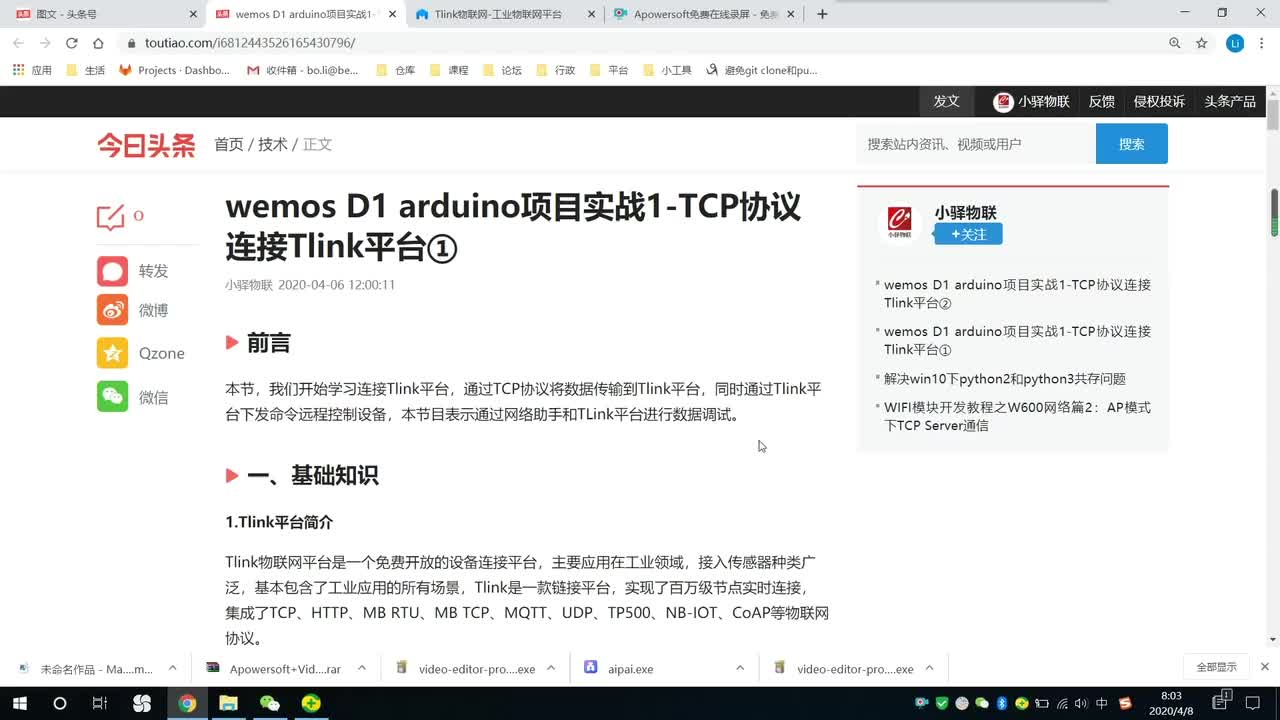This screenshot has height=720, width=1280.
Task: Share to 微博 icon
Action: click(112, 310)
